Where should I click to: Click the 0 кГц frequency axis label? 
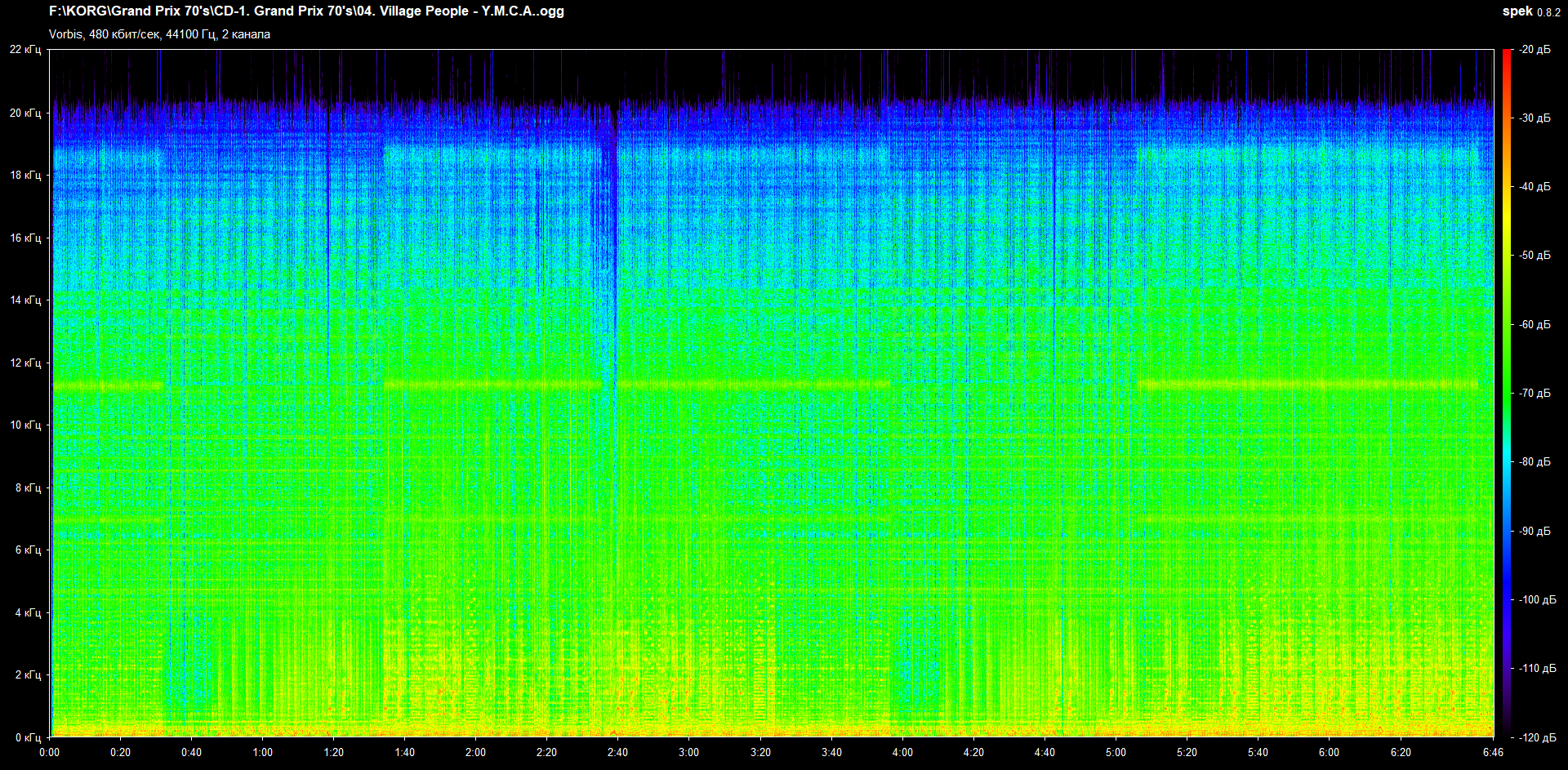(28, 737)
